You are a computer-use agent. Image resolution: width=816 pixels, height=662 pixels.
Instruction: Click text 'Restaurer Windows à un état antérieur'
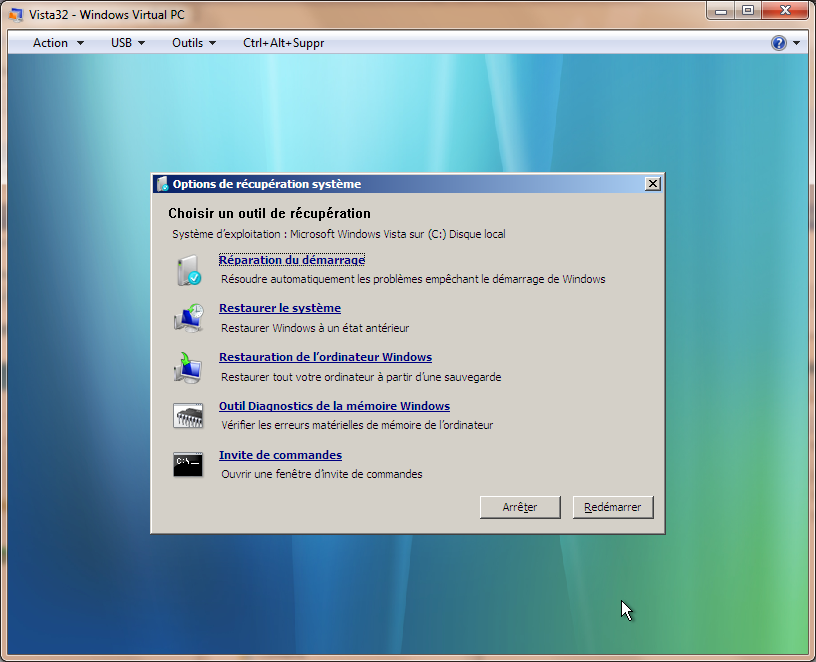coord(315,328)
